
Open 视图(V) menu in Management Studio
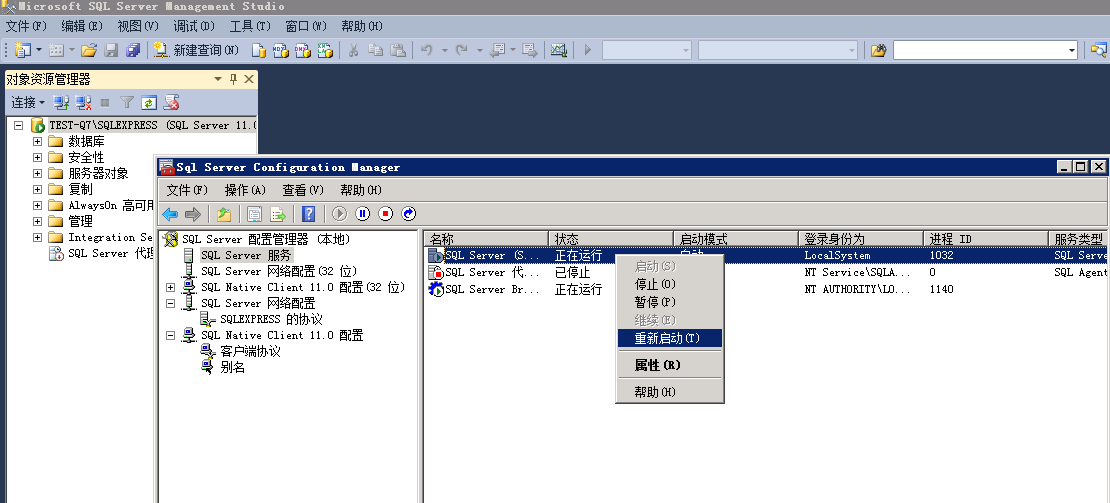tap(138, 26)
